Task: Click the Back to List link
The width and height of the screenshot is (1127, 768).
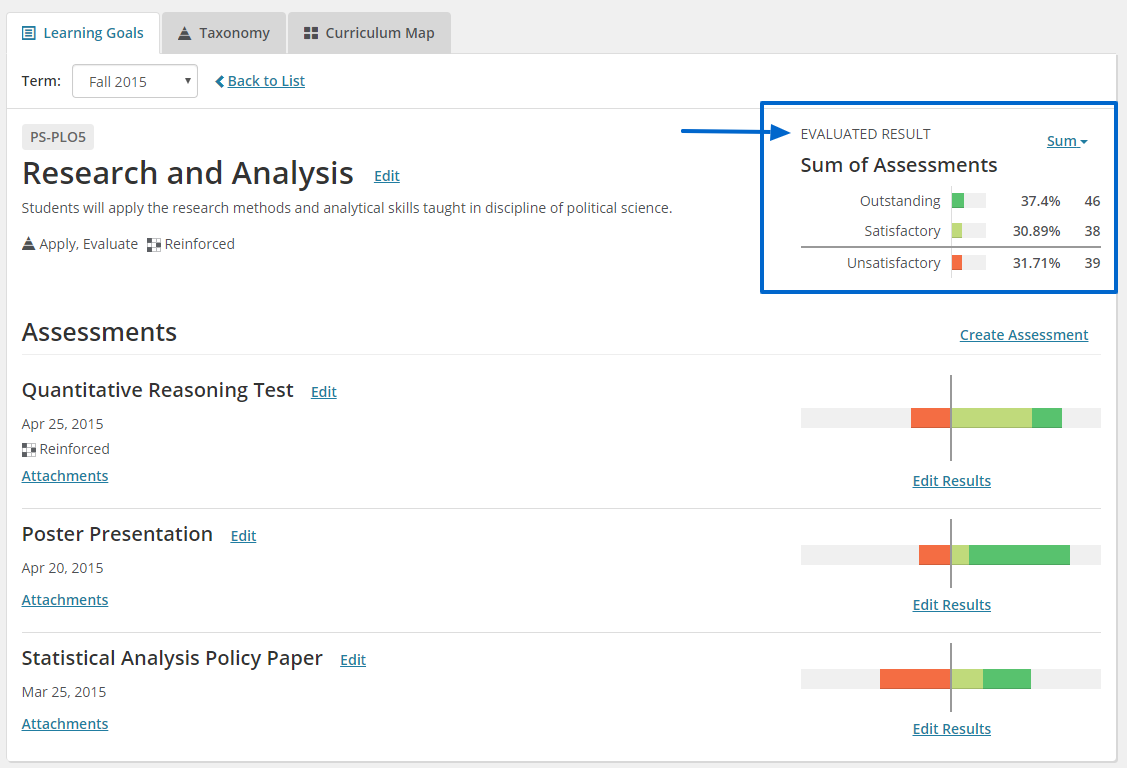Action: (266, 81)
